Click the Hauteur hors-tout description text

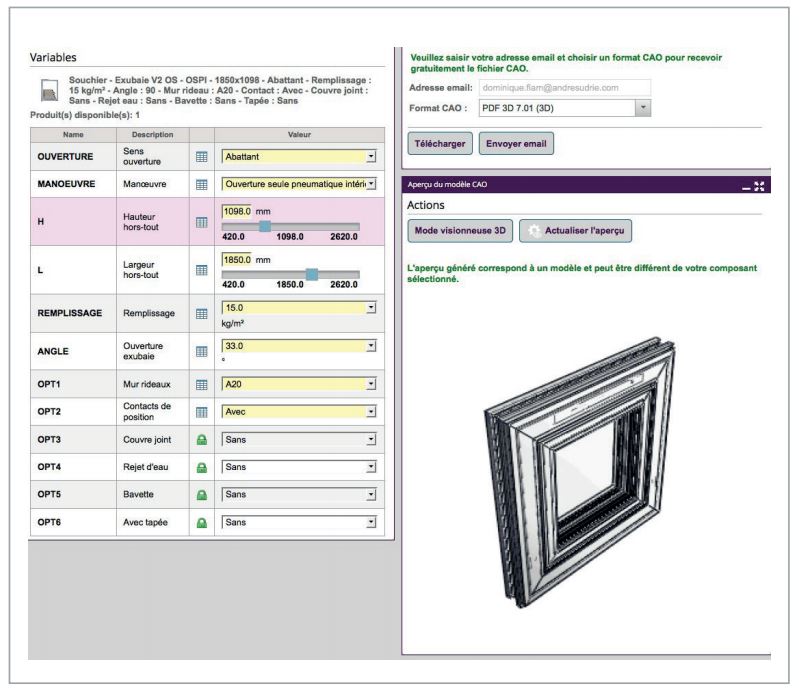[x=141, y=222]
